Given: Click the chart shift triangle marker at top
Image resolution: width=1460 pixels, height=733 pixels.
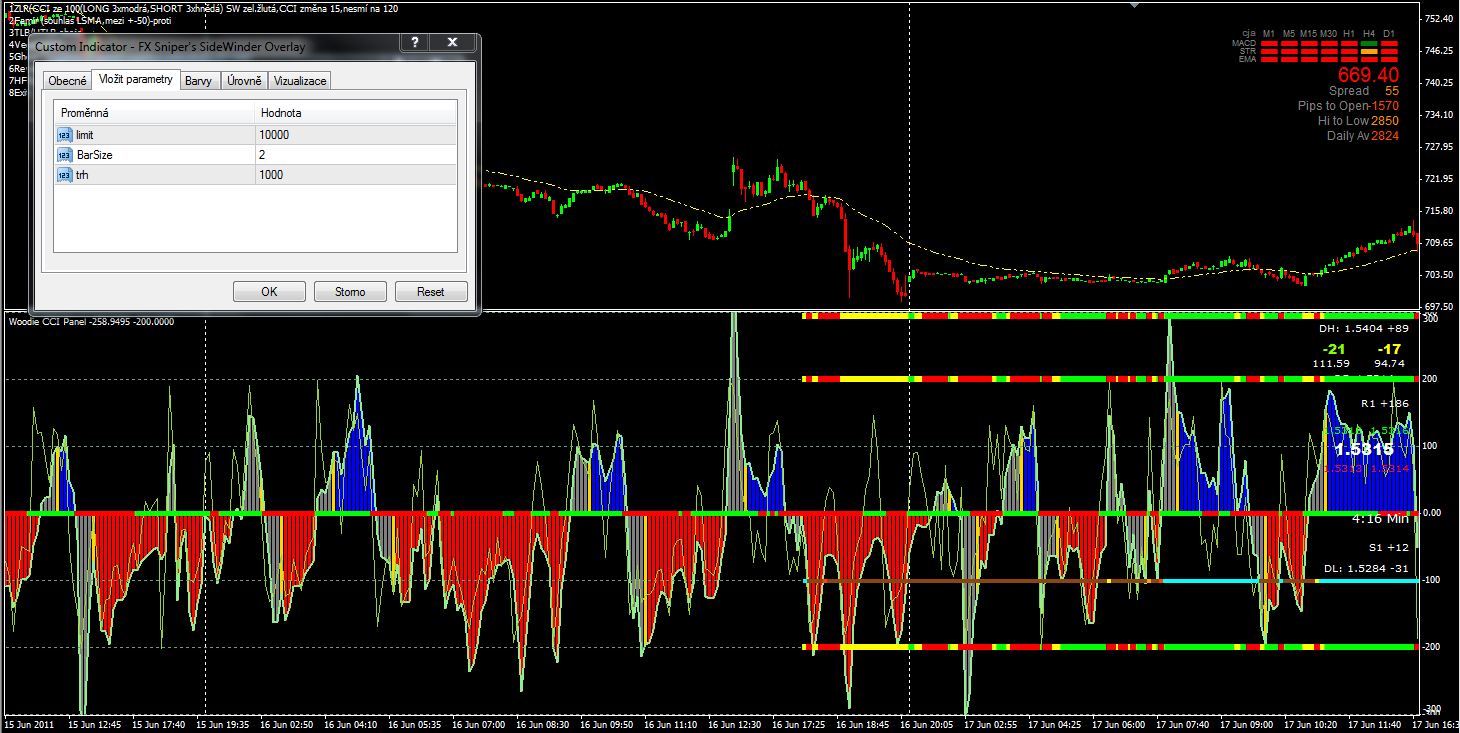Looking at the screenshot, I should [x=1133, y=5].
